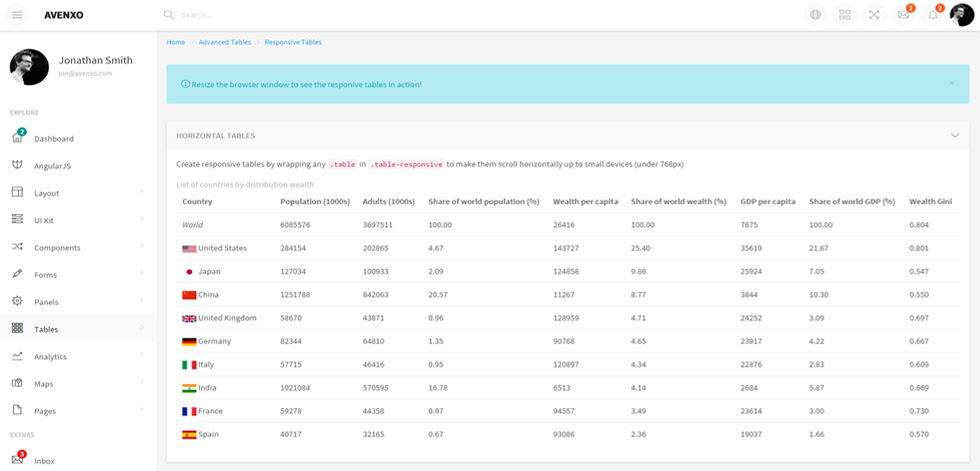Click the Layout sidebar icon
The image size is (980, 471).
17,192
